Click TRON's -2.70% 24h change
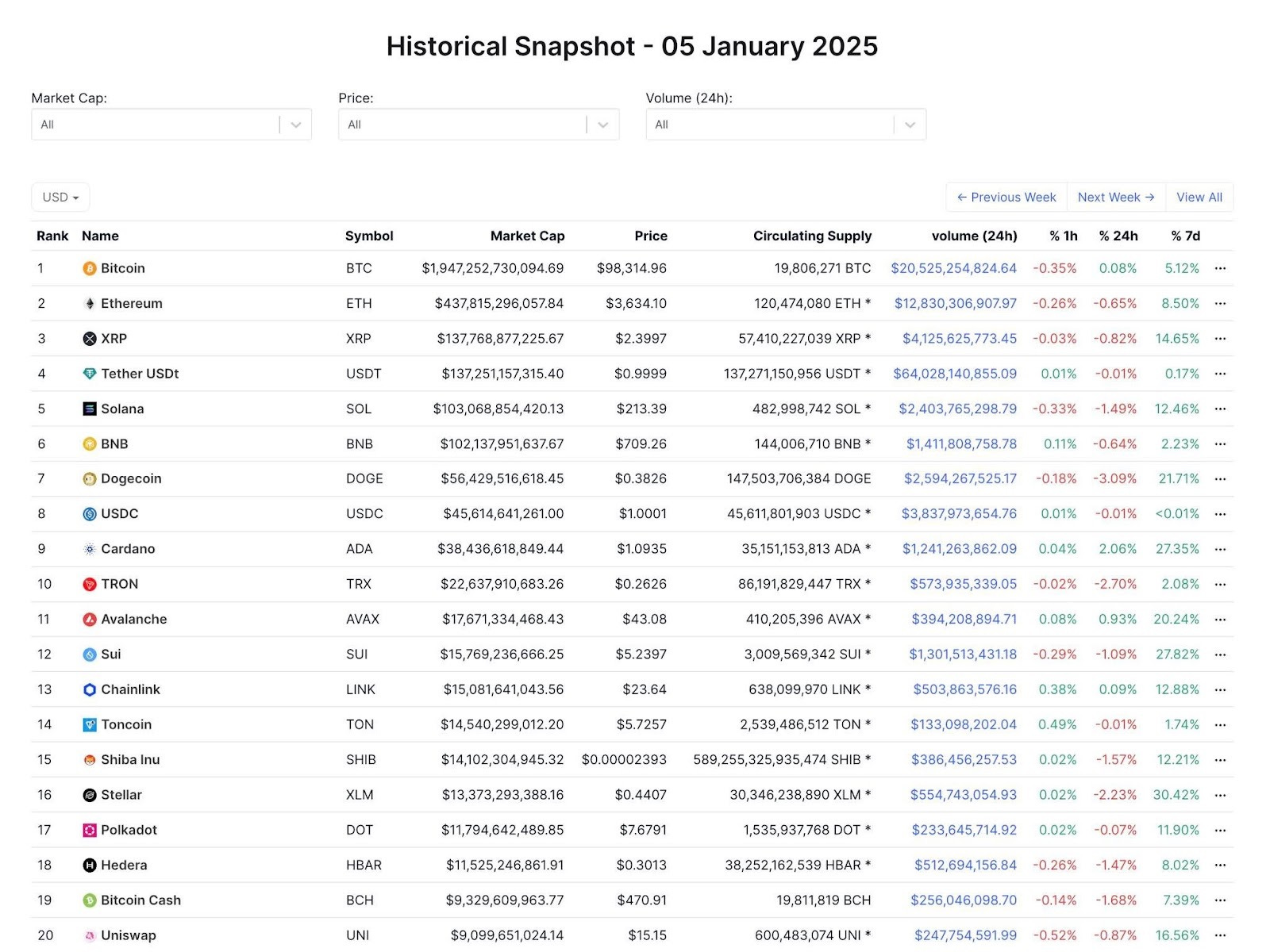Viewport: 1270px width, 952px height. click(1114, 585)
